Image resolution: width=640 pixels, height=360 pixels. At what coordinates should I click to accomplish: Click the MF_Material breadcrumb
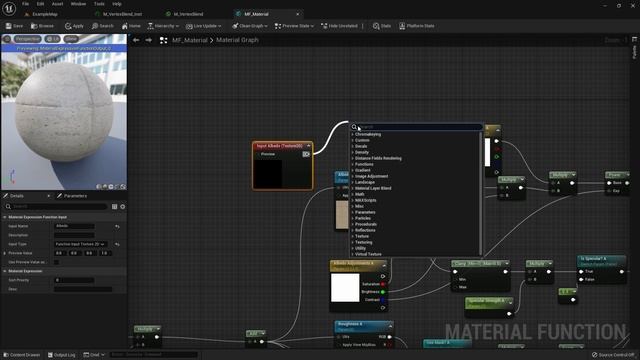point(190,40)
